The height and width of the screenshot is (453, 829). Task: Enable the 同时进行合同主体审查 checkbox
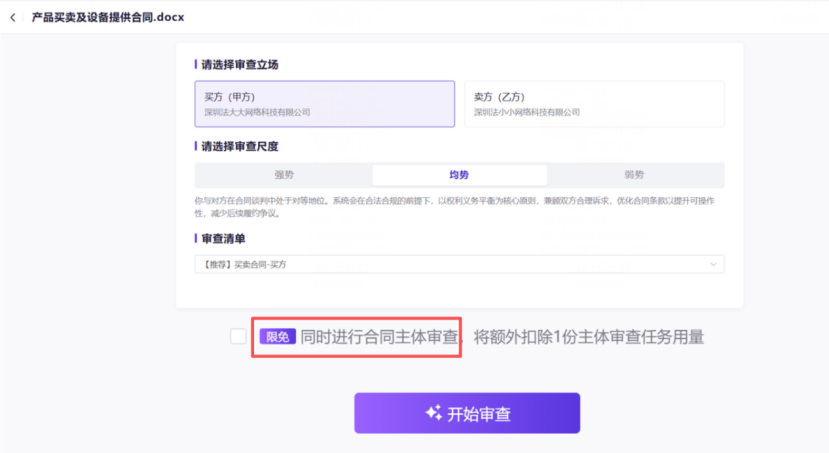238,336
